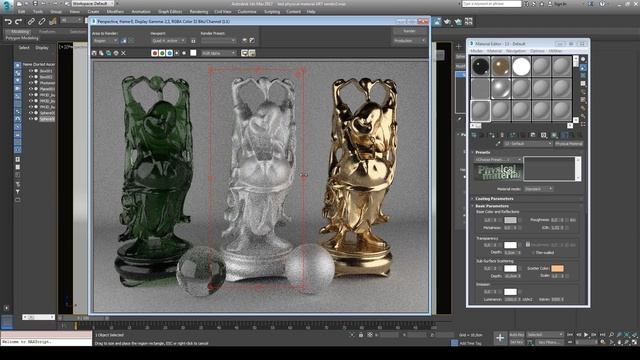Click Add Time Tag in status bar
Viewport: 640px width, 360px height.
471,343
